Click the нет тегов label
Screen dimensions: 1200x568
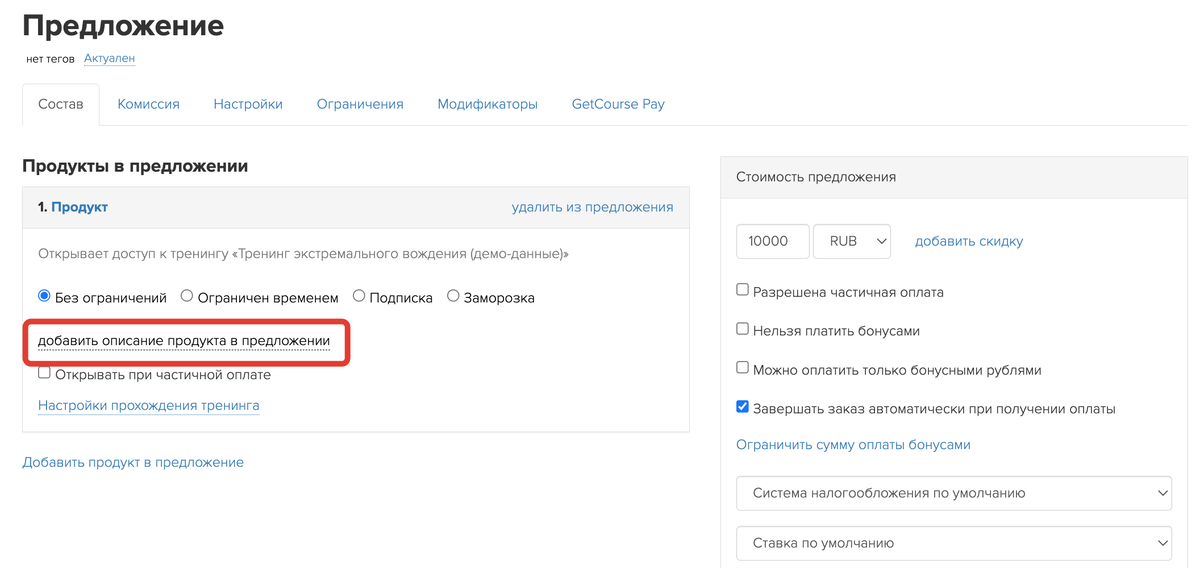click(50, 59)
